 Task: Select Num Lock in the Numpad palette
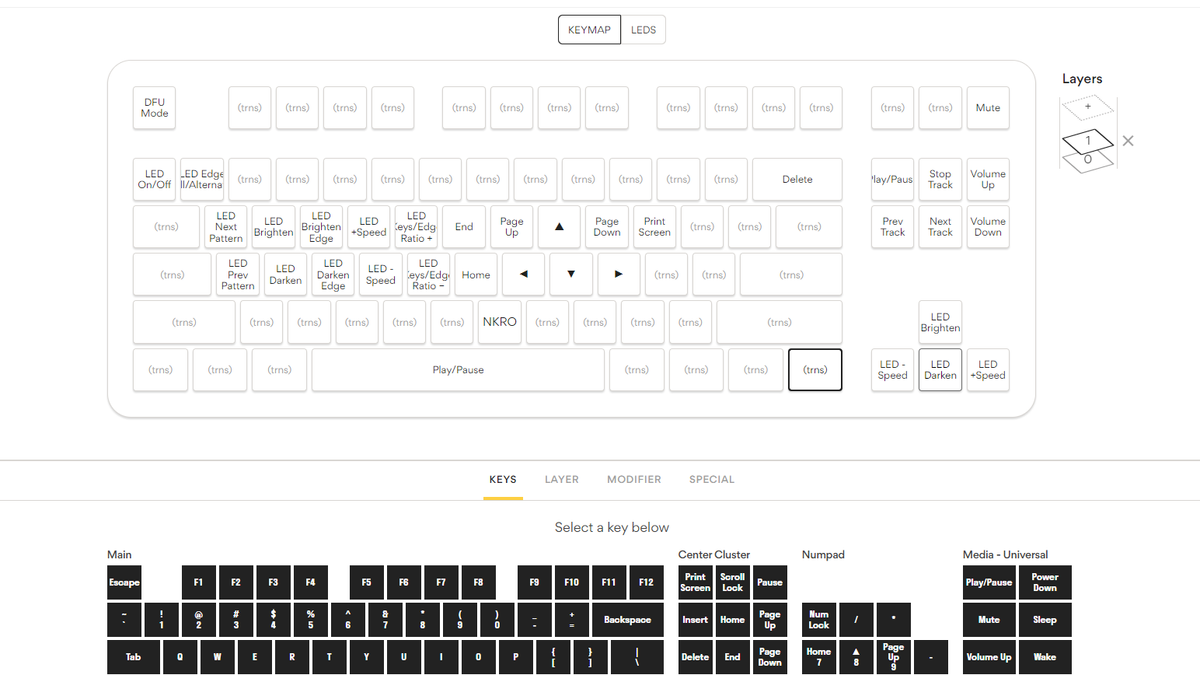click(x=818, y=619)
